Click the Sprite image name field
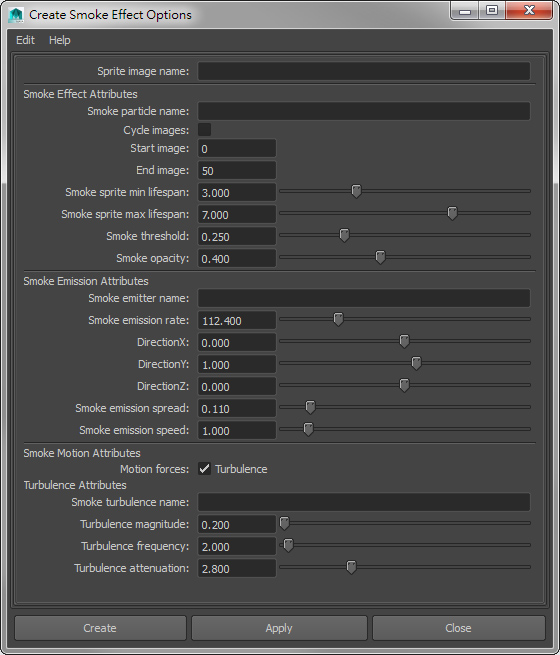 click(x=364, y=71)
